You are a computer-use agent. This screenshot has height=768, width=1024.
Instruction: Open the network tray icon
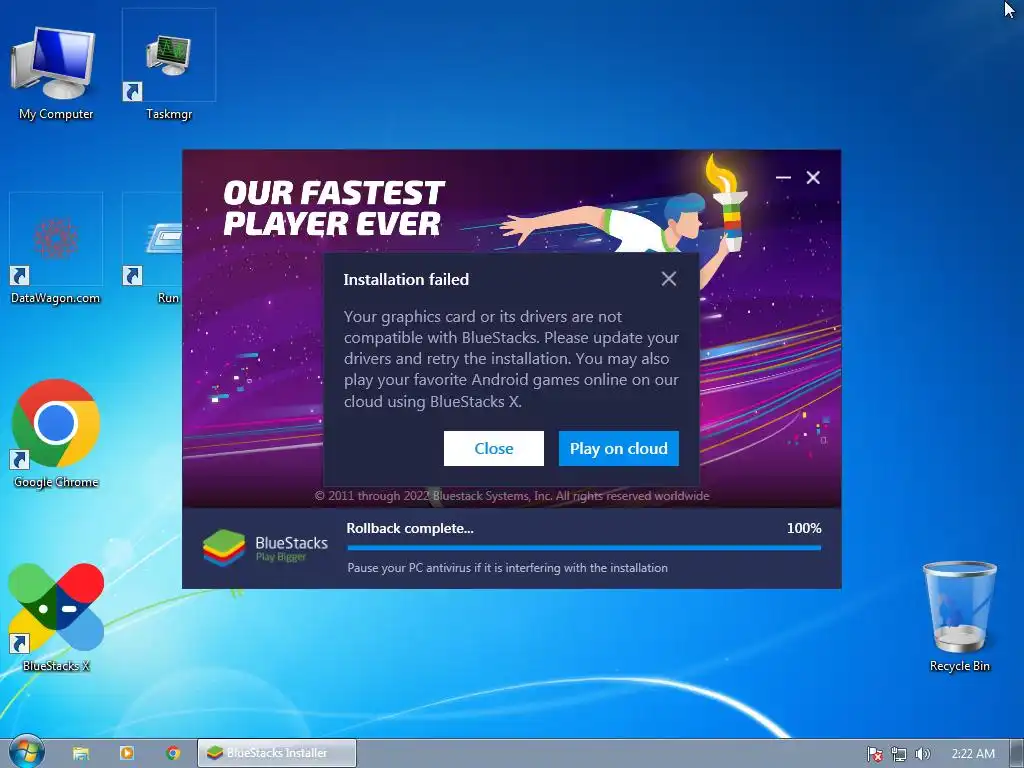click(899, 754)
